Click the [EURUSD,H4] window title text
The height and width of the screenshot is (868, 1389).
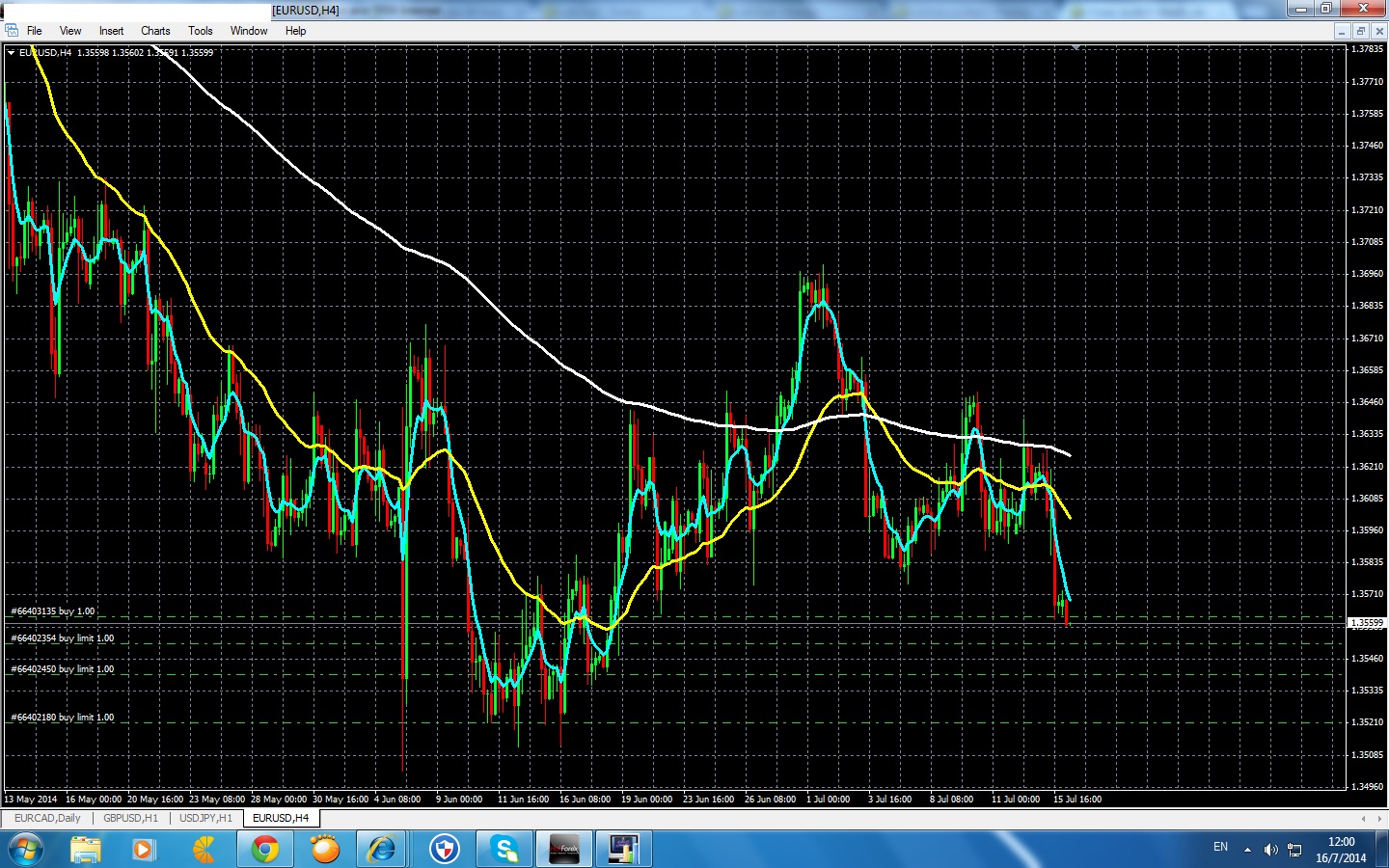point(306,11)
